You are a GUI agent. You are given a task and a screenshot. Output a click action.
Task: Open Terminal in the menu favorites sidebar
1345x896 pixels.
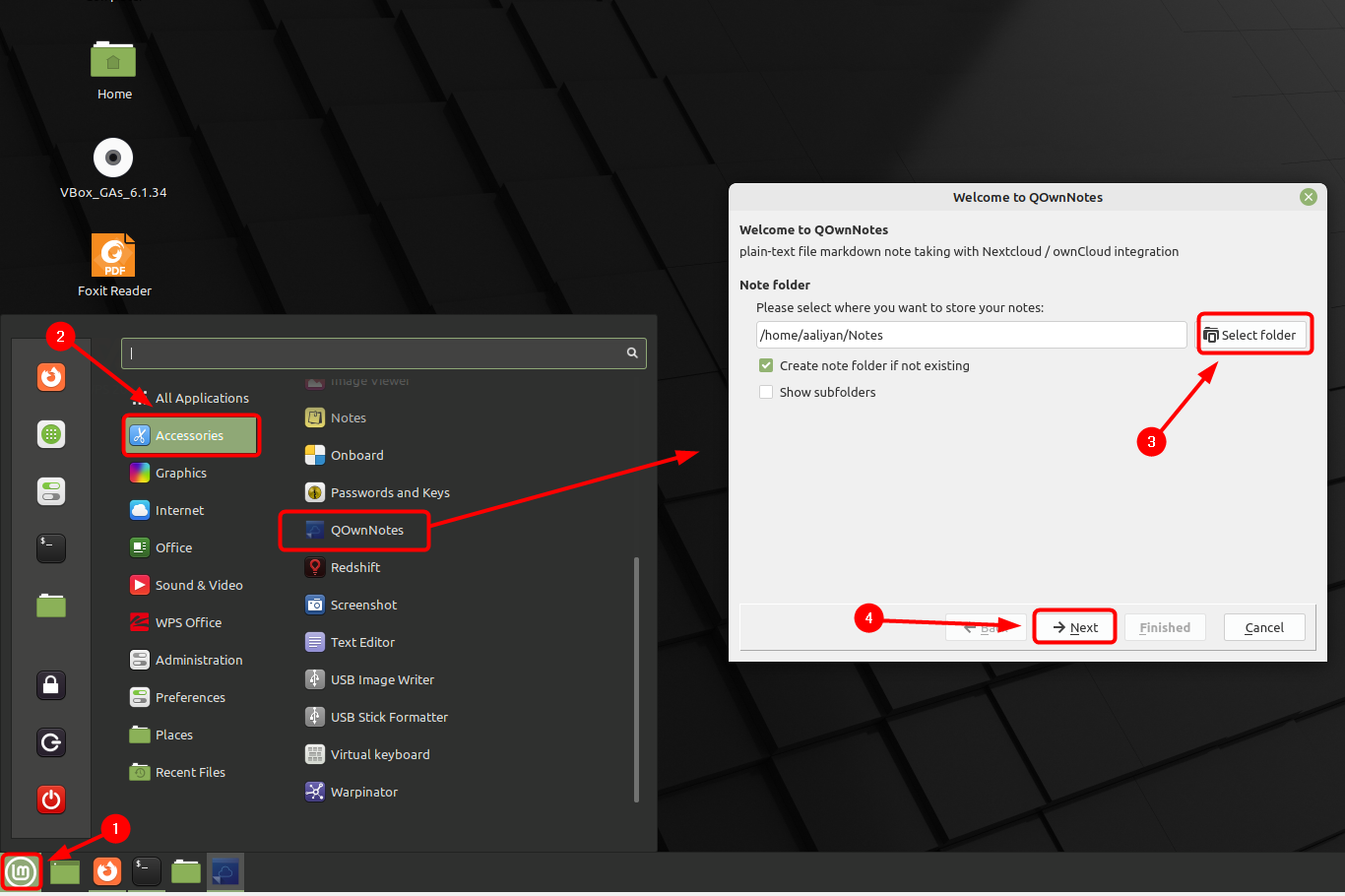51,547
